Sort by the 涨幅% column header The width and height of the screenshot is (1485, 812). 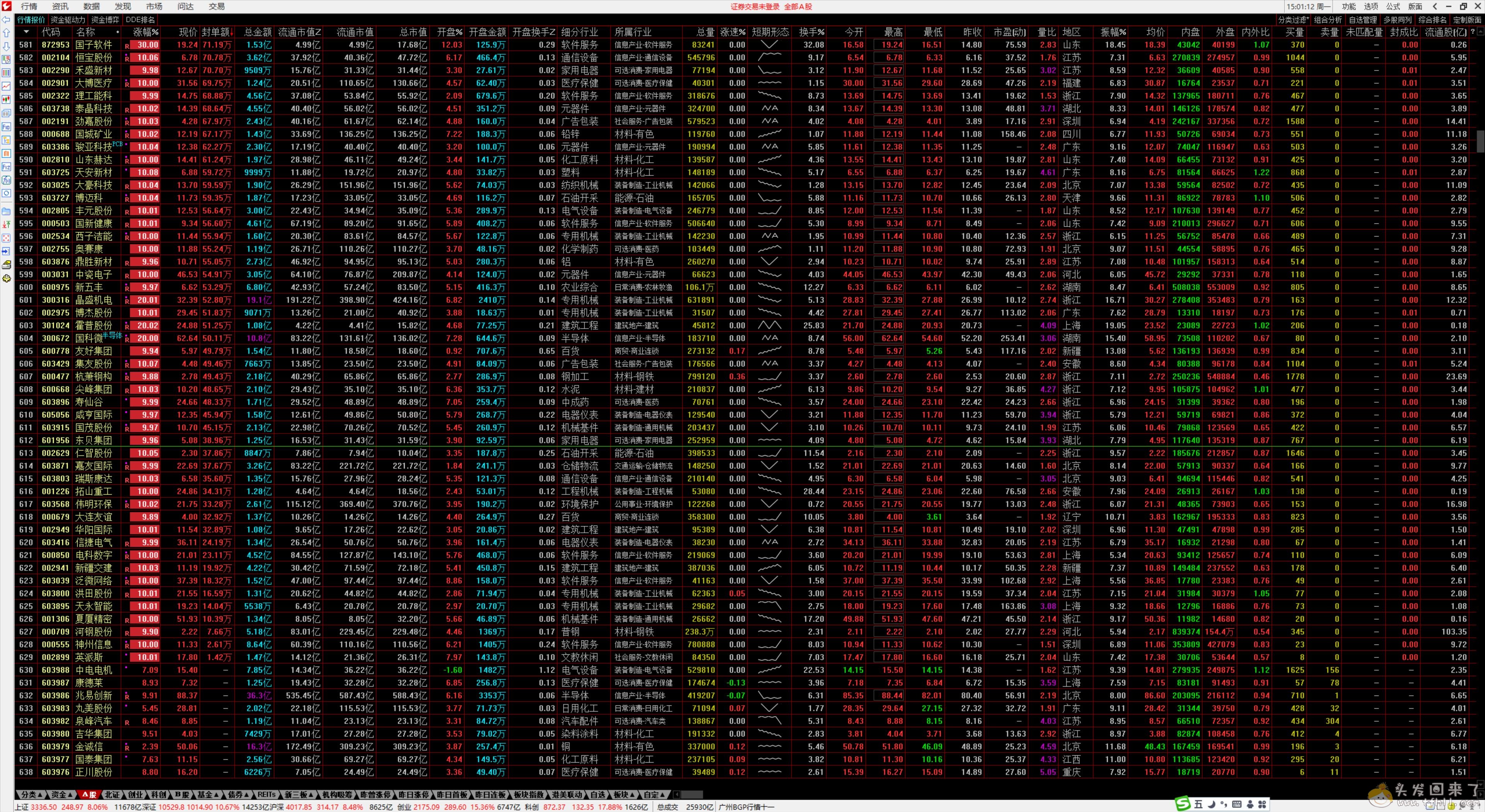(145, 32)
